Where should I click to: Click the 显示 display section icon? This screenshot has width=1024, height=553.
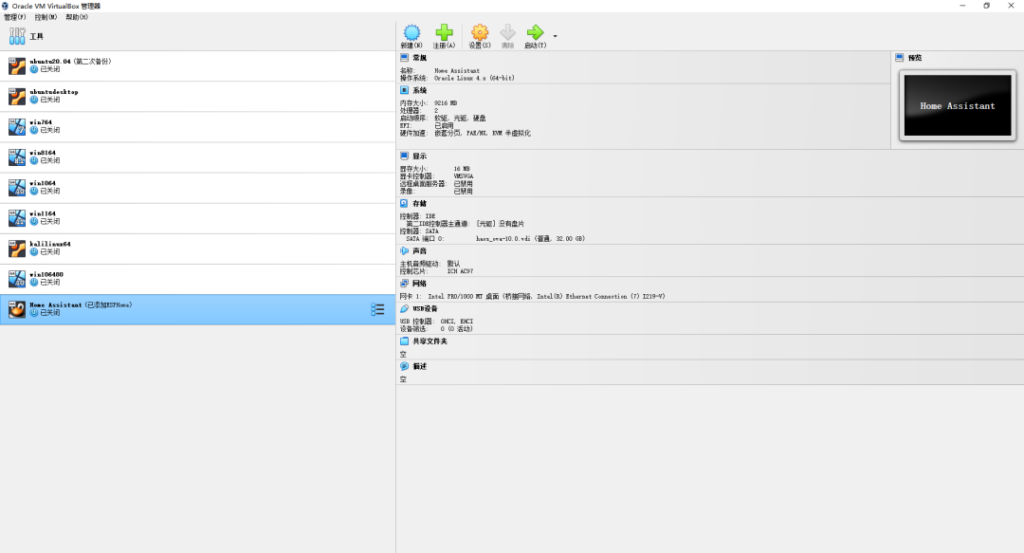pyautogui.click(x=404, y=156)
